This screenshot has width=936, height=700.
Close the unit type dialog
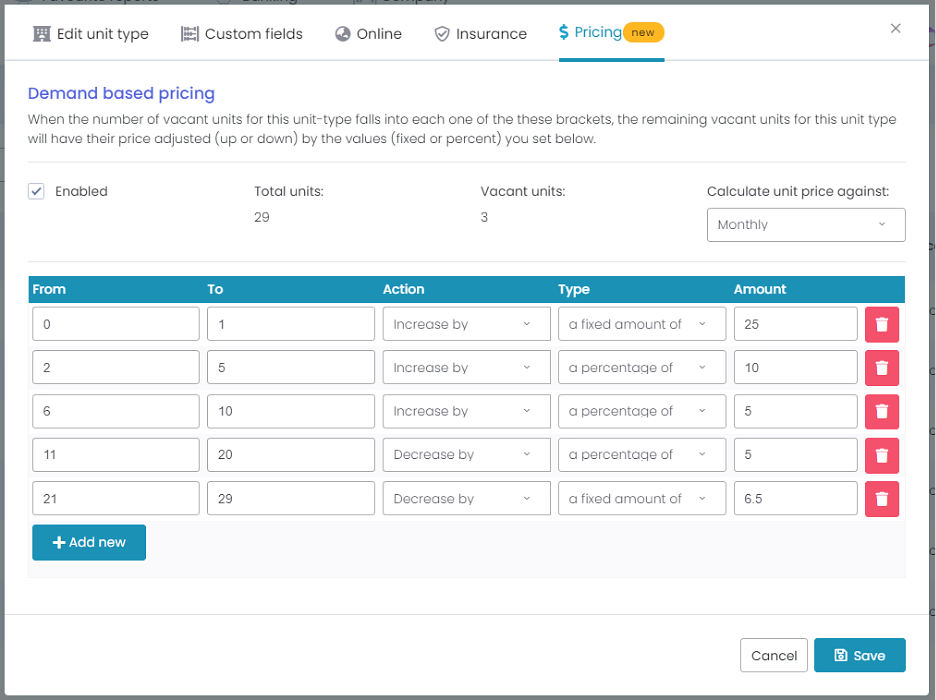point(895,28)
